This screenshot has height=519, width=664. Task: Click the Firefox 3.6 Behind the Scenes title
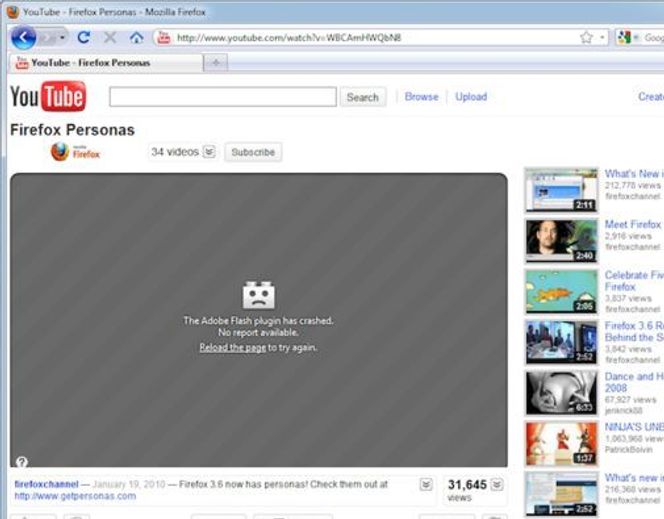(x=634, y=331)
